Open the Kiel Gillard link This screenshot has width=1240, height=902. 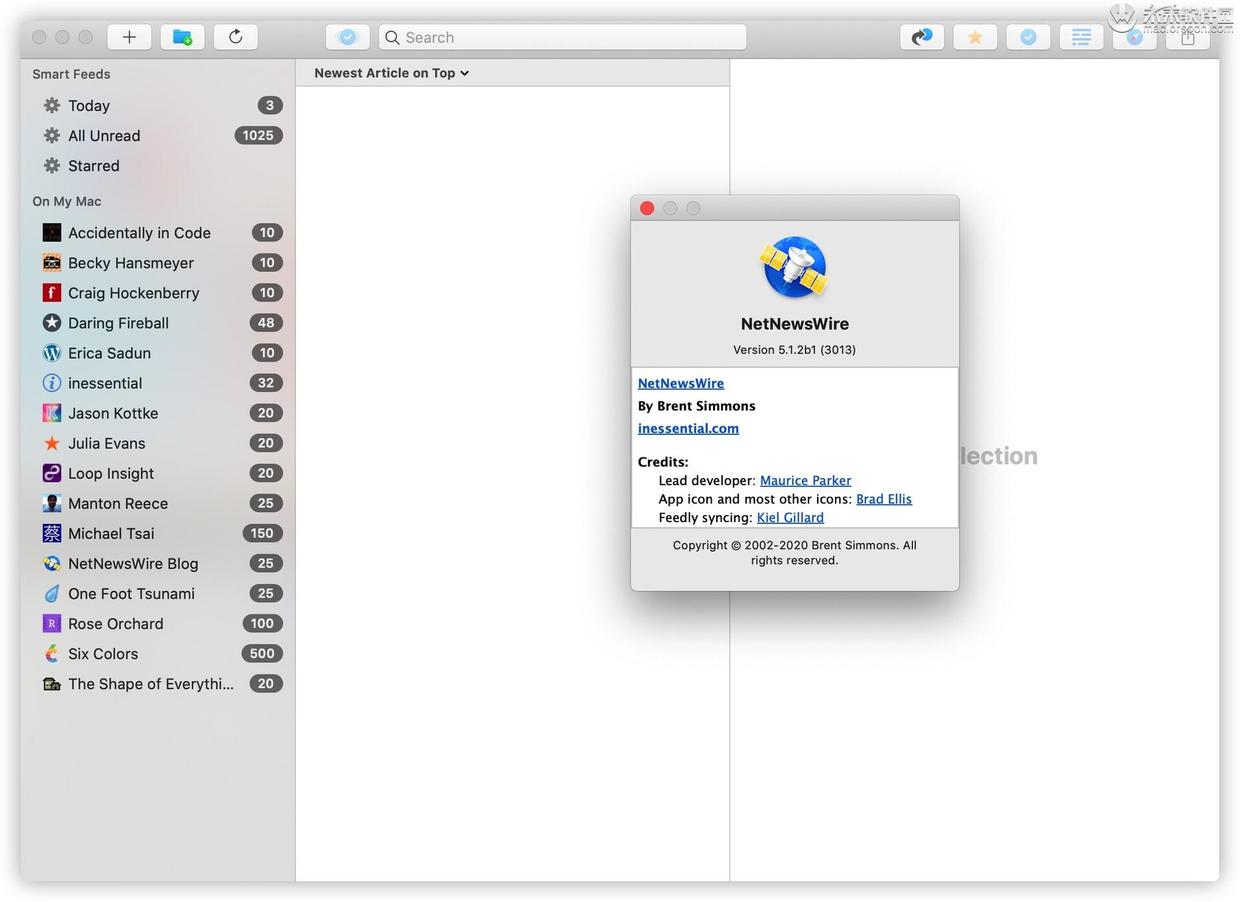pyautogui.click(x=790, y=517)
